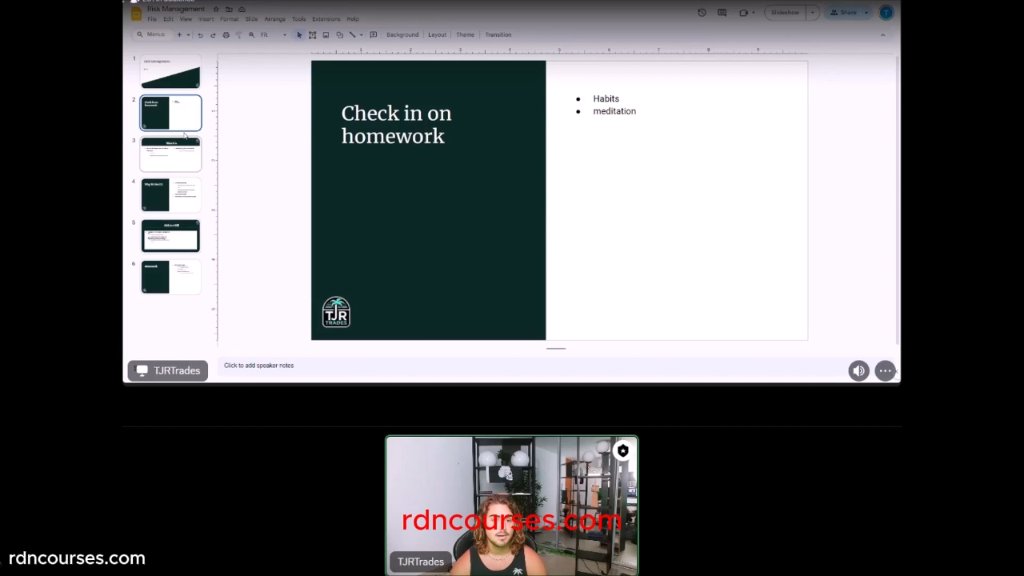Image resolution: width=1024 pixels, height=576 pixels.
Task: Click the Undo icon
Action: pos(200,35)
